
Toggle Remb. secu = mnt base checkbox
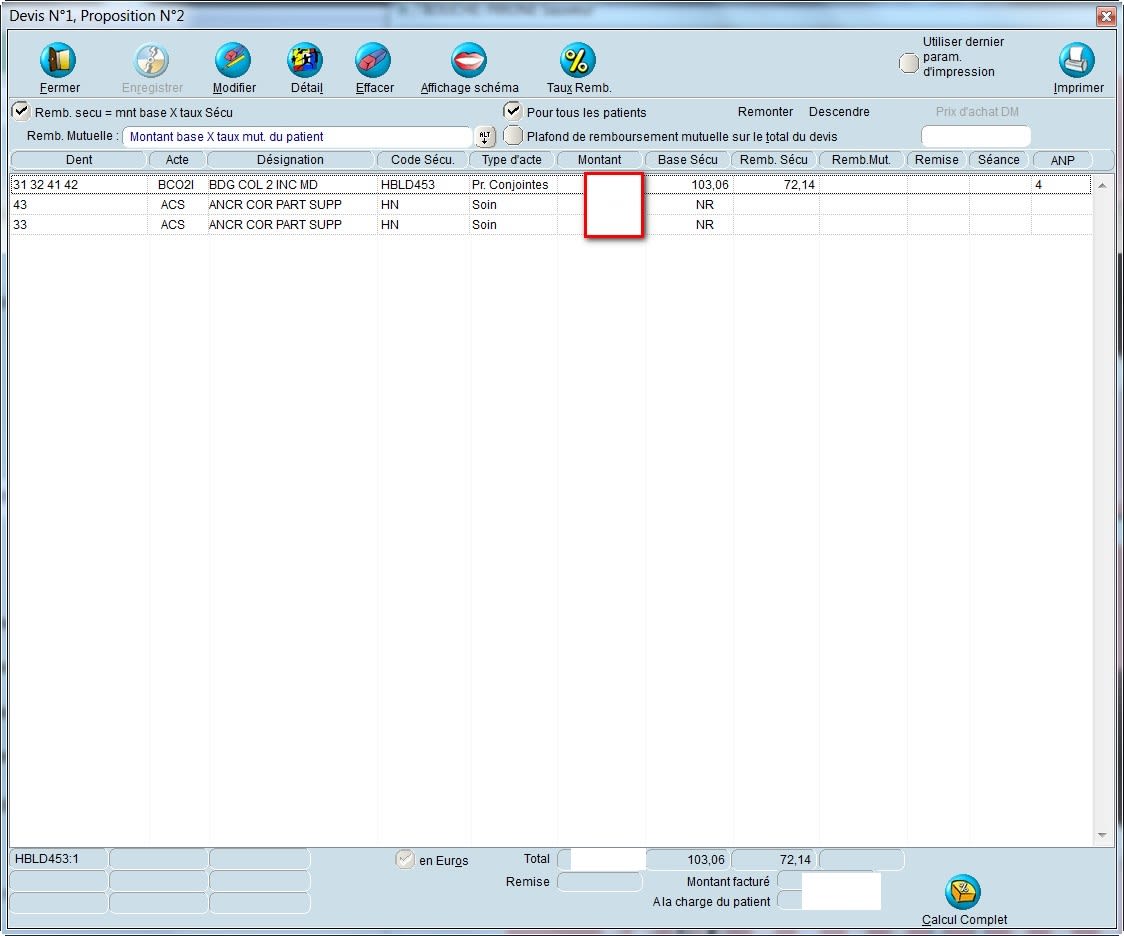[20, 112]
